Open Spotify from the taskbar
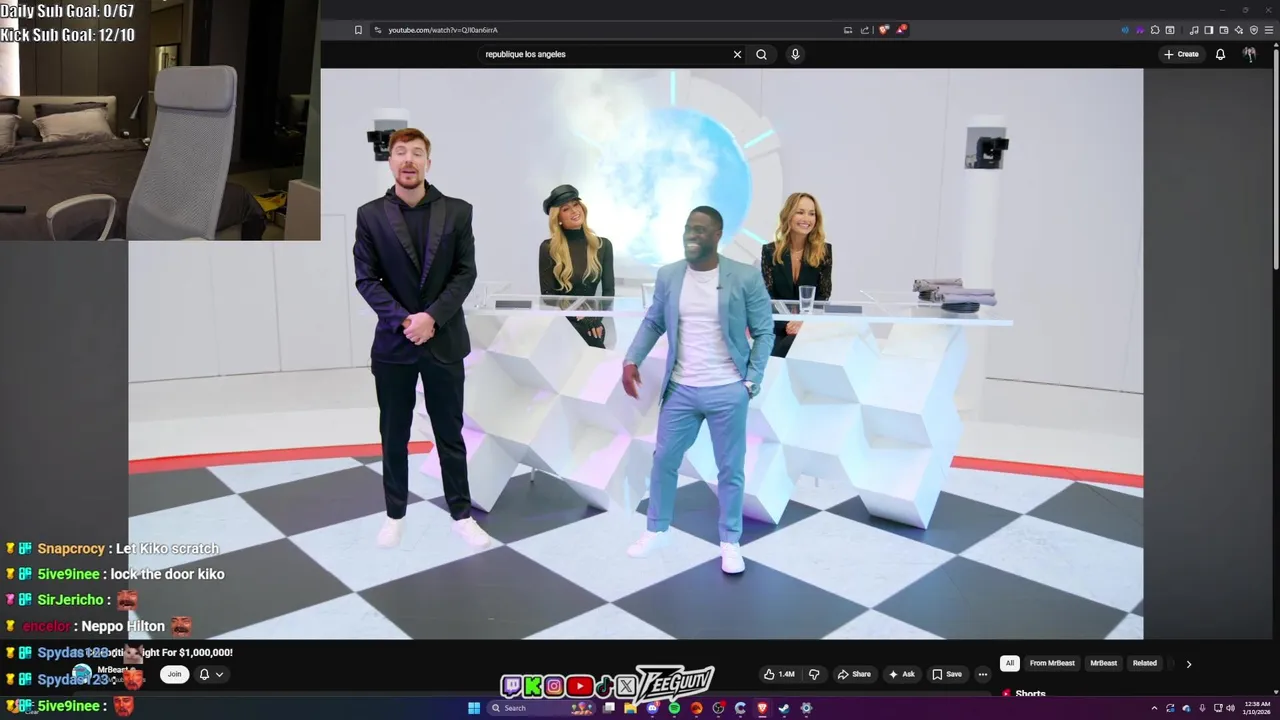The height and width of the screenshot is (720, 1280). click(x=674, y=708)
